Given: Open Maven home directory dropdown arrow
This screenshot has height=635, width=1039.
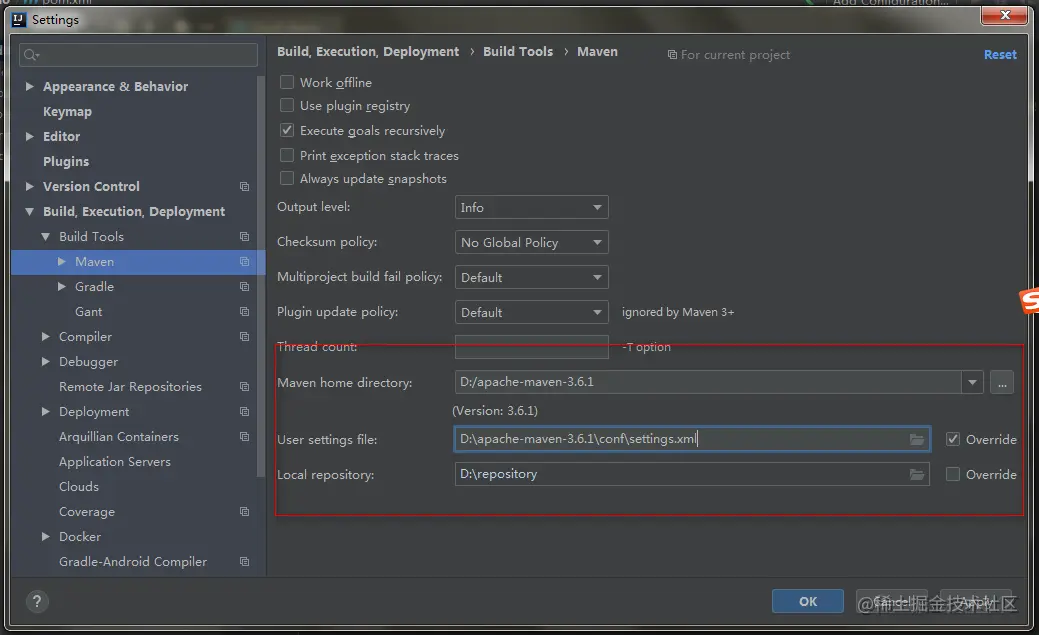Looking at the screenshot, I should point(972,382).
